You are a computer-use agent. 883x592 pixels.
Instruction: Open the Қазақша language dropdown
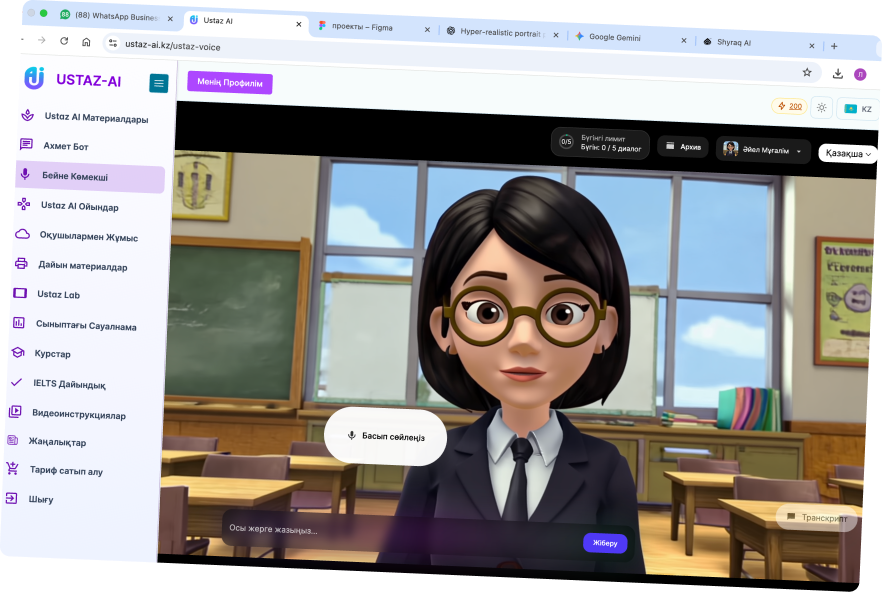coord(848,154)
